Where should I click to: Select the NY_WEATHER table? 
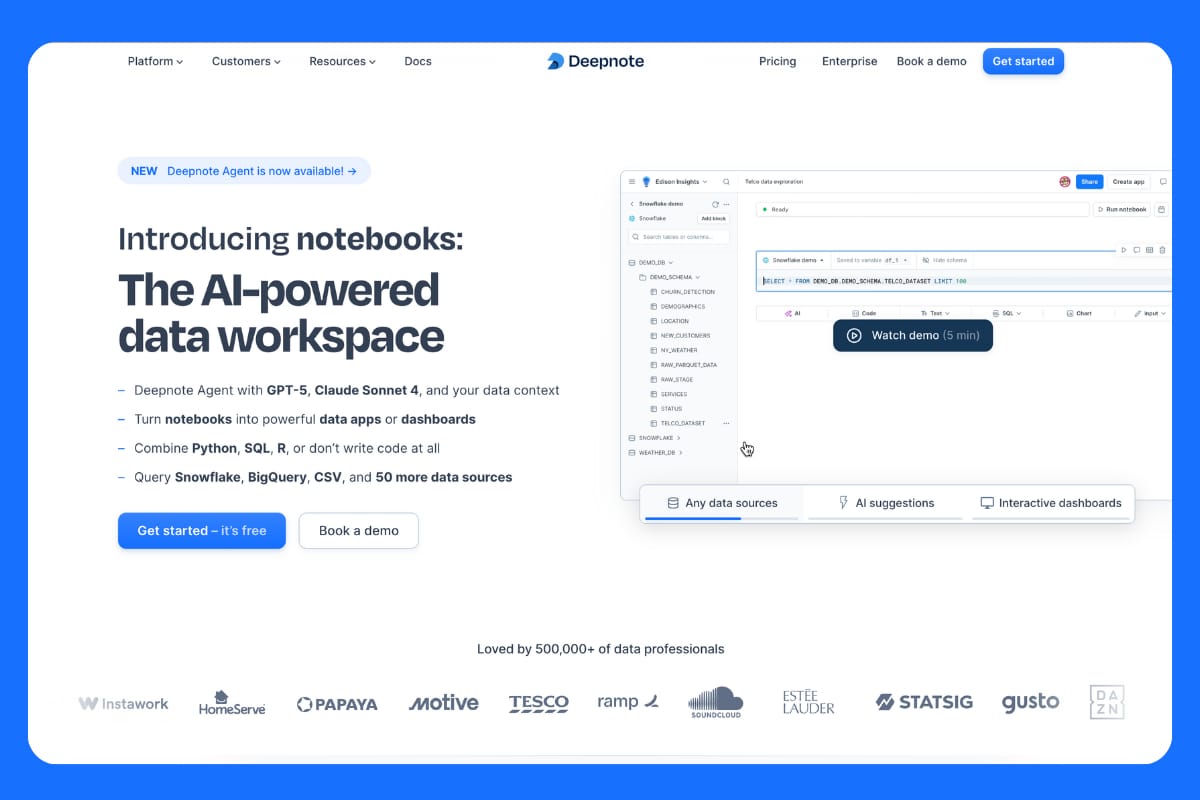pyautogui.click(x=679, y=350)
